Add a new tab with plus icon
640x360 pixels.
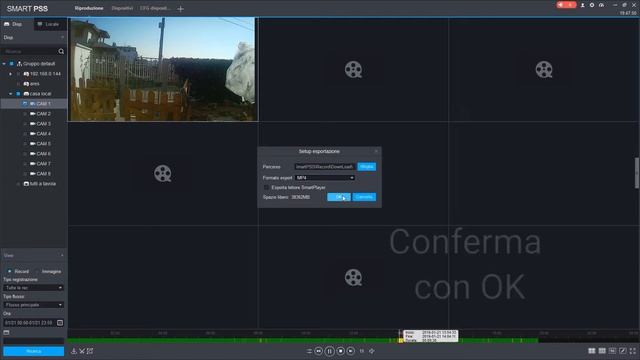coord(180,9)
